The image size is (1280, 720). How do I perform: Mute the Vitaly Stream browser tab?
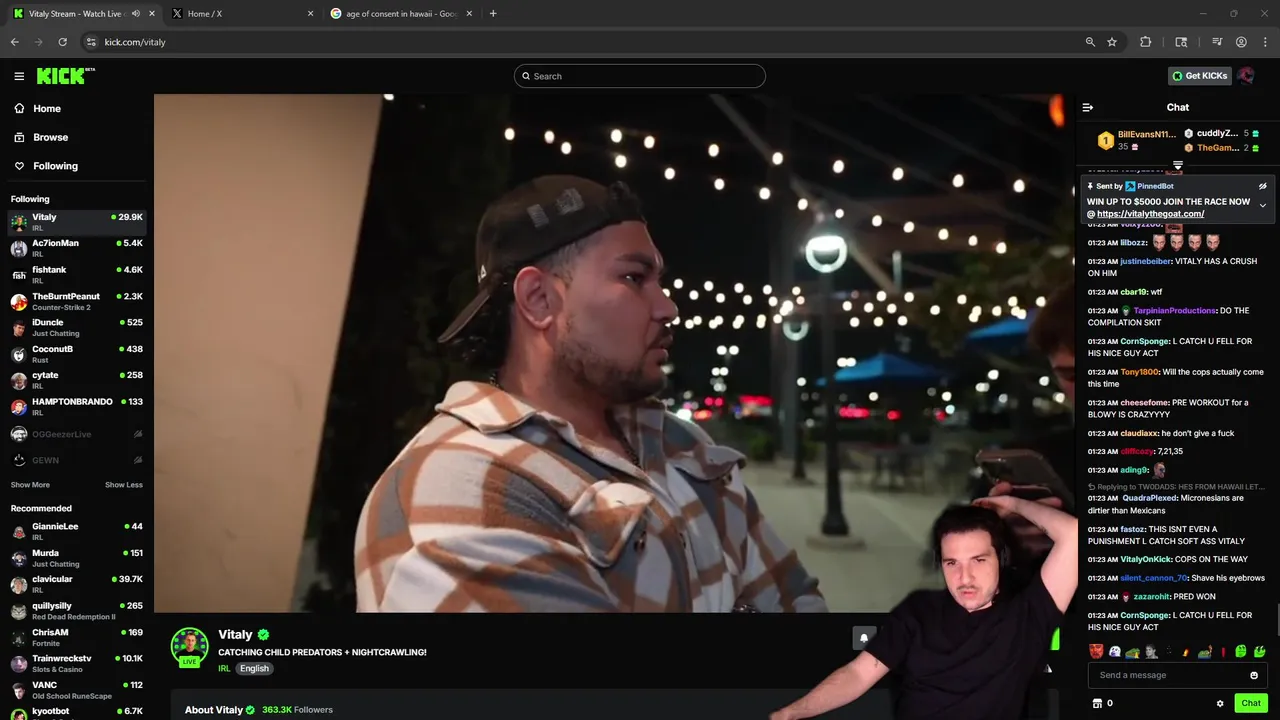click(x=135, y=14)
